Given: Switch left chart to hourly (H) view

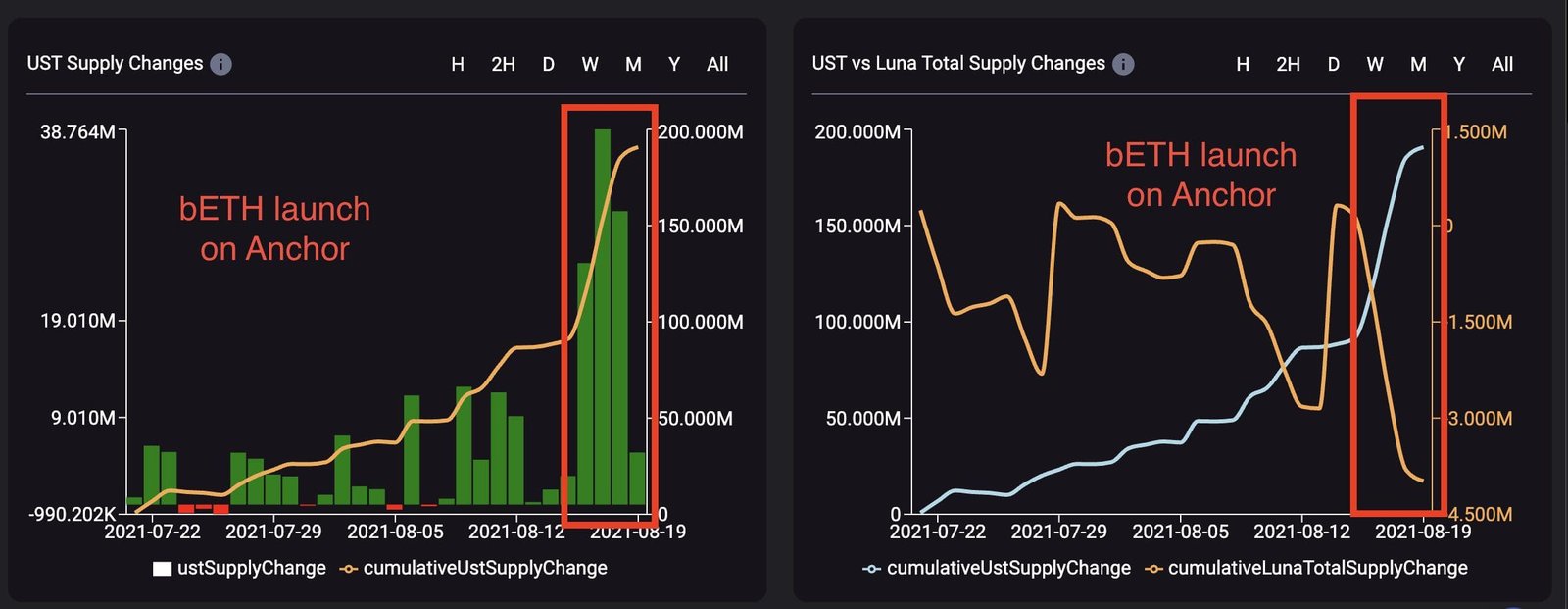Looking at the screenshot, I should pos(457,64).
